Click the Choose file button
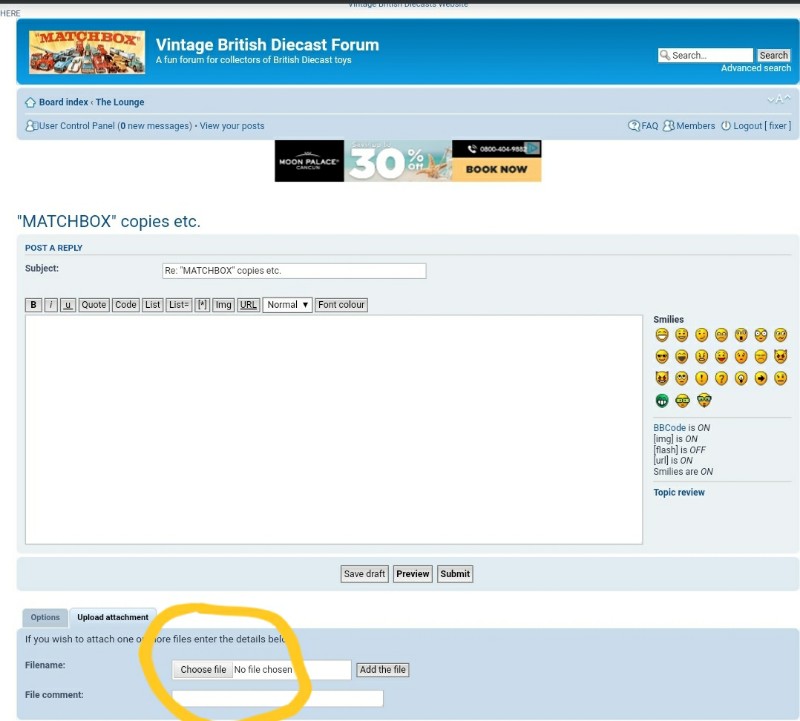 [203, 669]
